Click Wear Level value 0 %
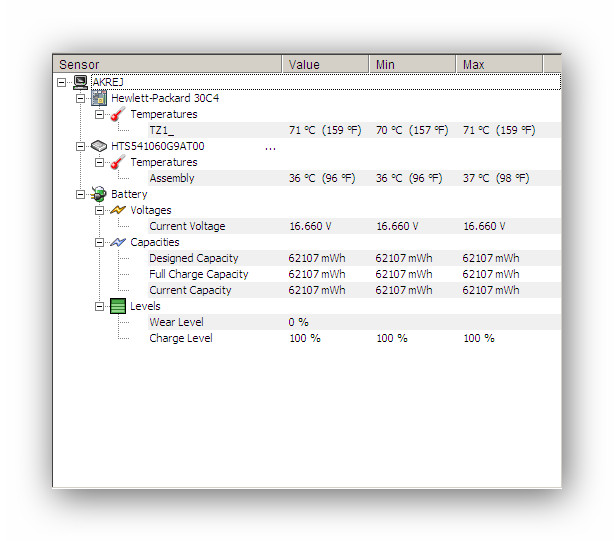Viewport: 614px width, 541px height. pyautogui.click(x=298, y=322)
